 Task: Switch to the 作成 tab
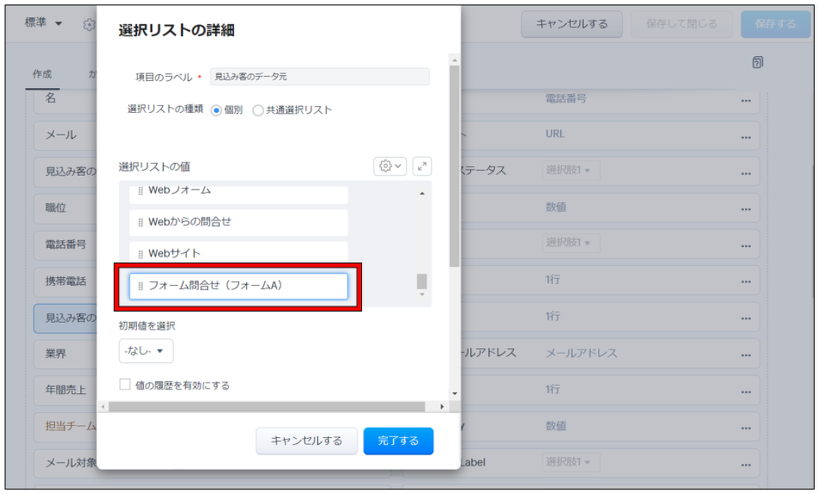[x=42, y=75]
